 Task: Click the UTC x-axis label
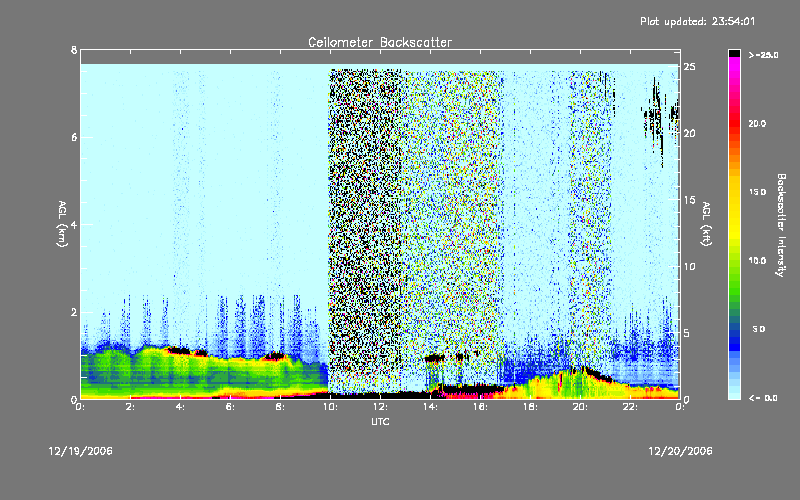tap(380, 421)
